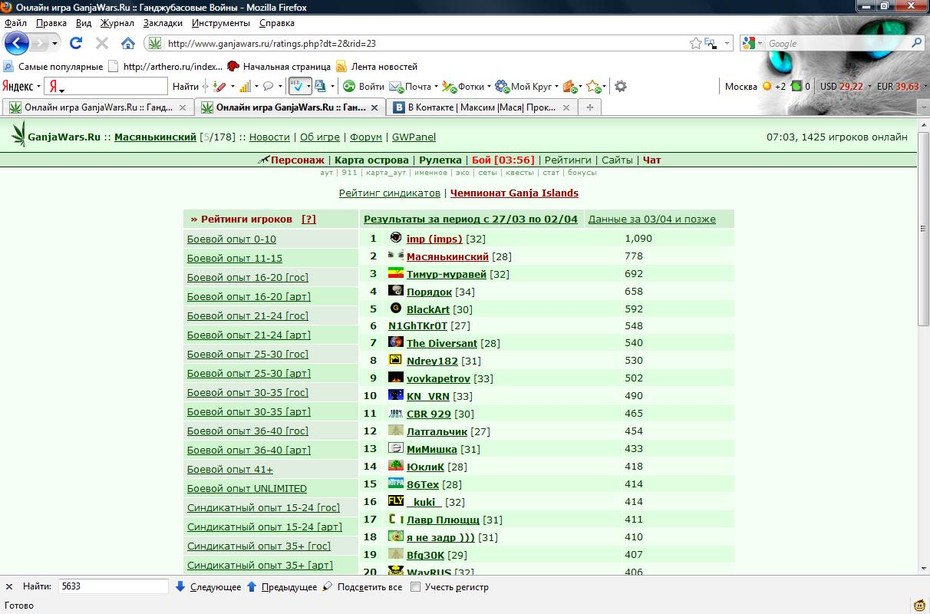The width and height of the screenshot is (930, 614).
Task: Reload the page with the refresh icon
Action: (75, 43)
